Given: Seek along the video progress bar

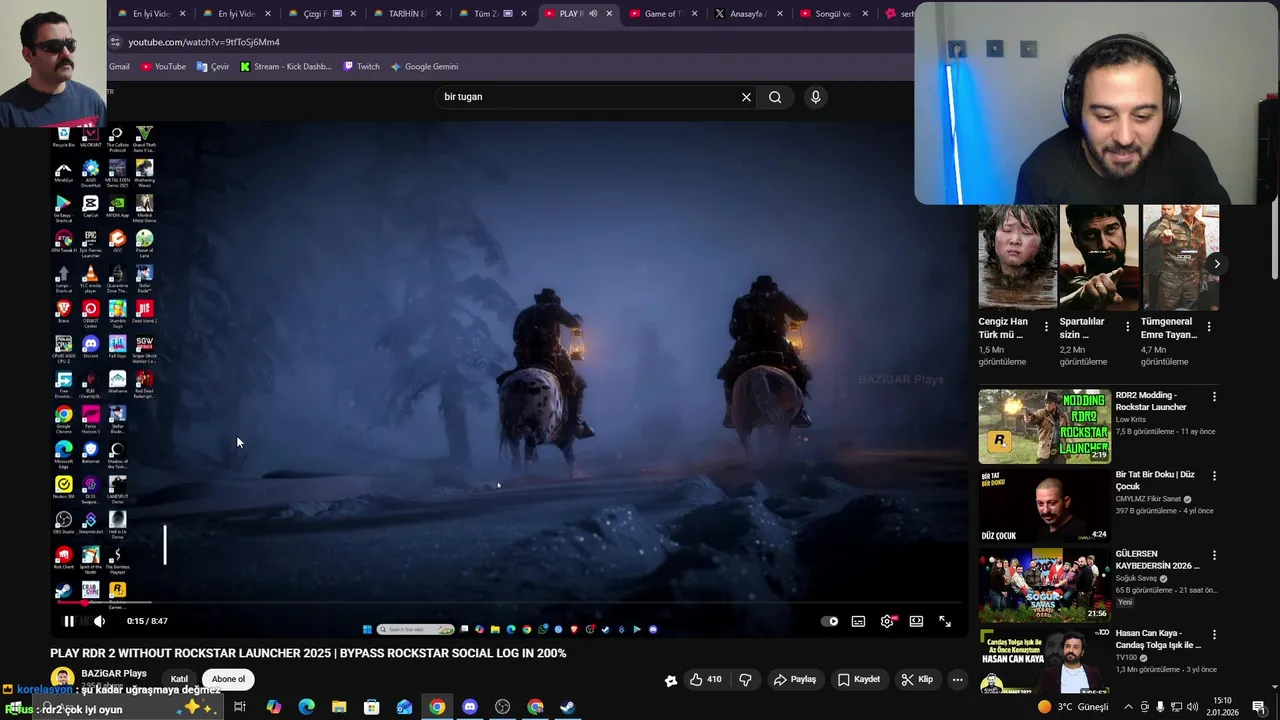Looking at the screenshot, I should 510,603.
